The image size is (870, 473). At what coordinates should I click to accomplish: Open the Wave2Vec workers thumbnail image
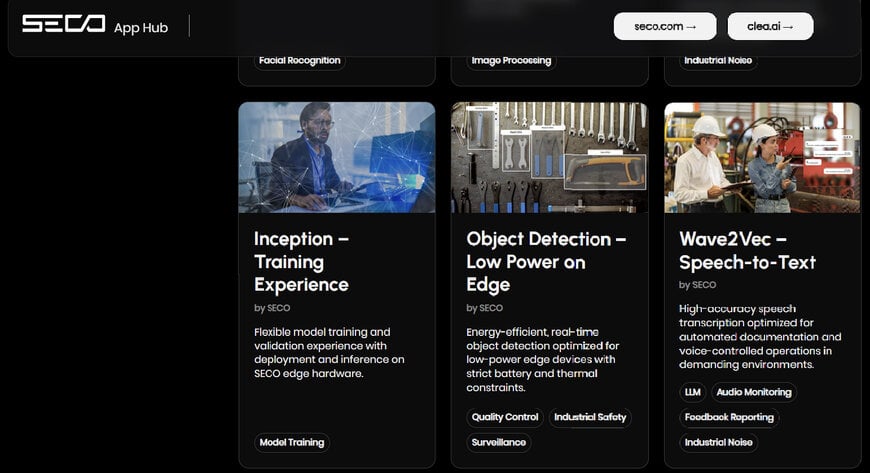coord(762,158)
